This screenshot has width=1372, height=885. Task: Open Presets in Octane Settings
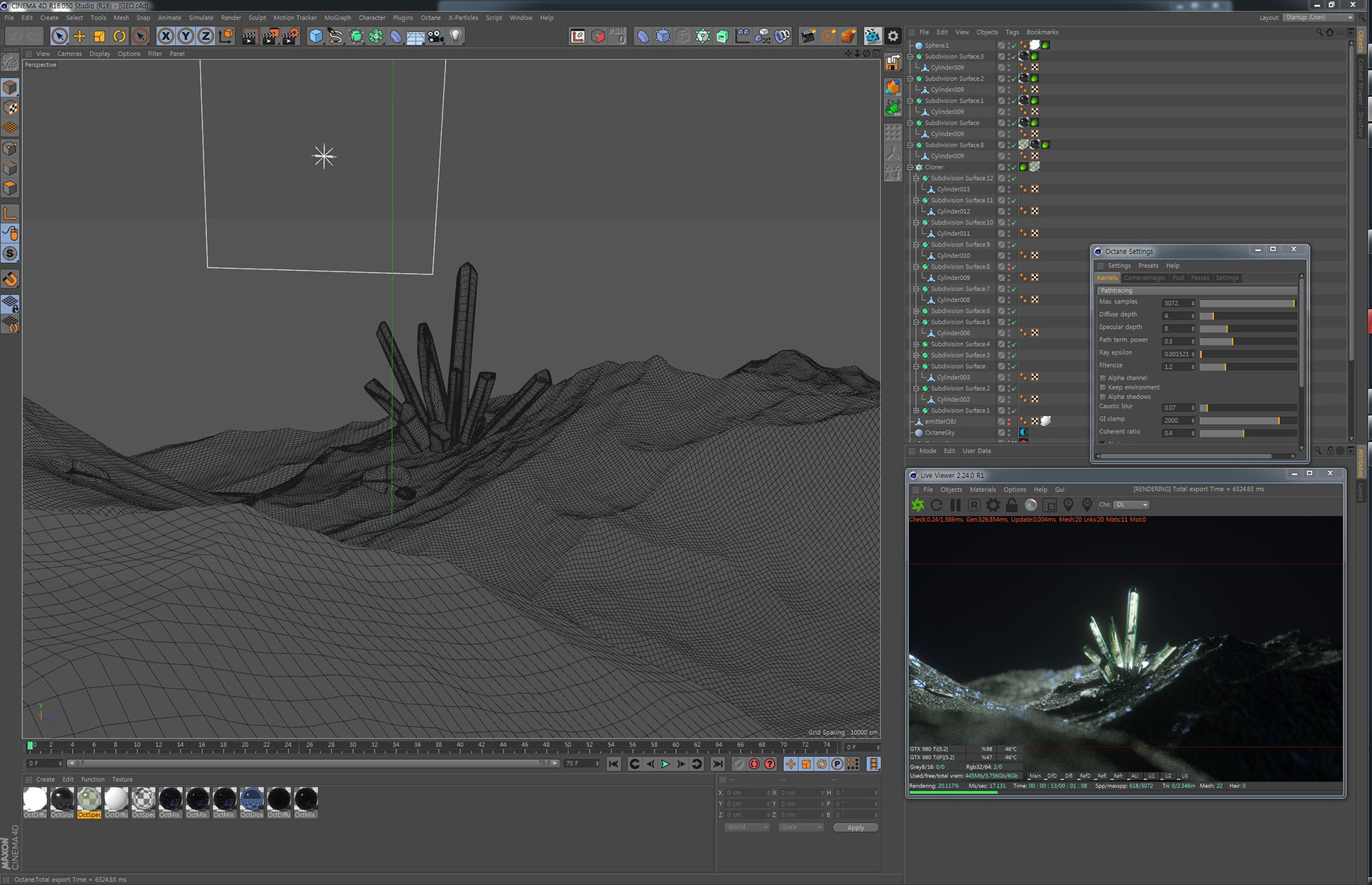(x=1148, y=265)
